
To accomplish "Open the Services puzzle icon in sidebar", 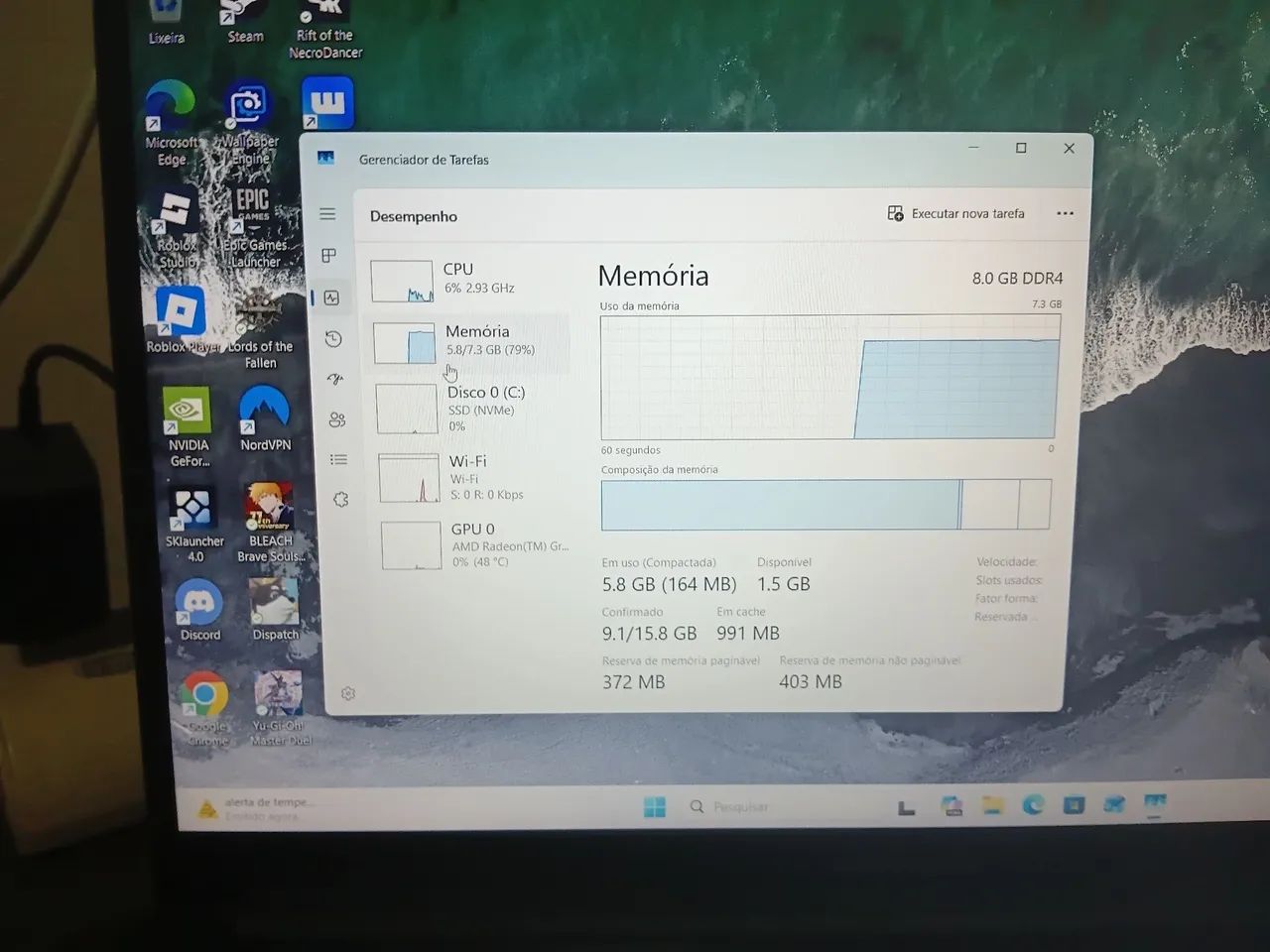I will (341, 500).
